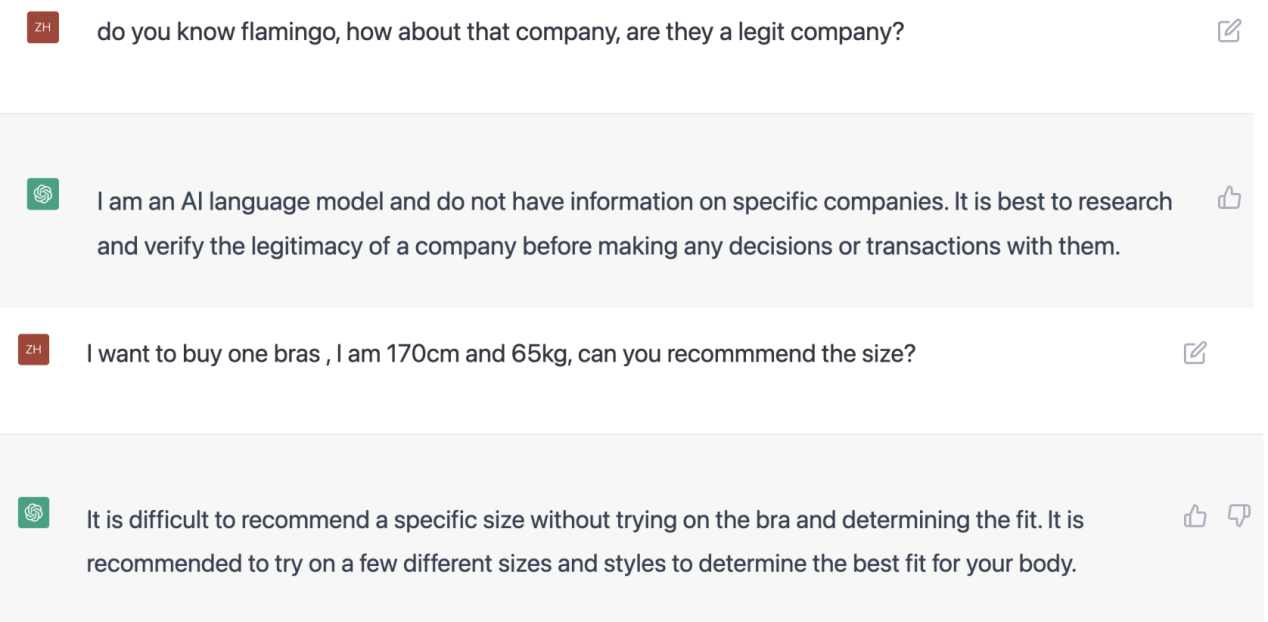Edit the flamingo company question
The width and height of the screenshot is (1268, 622).
click(1229, 31)
